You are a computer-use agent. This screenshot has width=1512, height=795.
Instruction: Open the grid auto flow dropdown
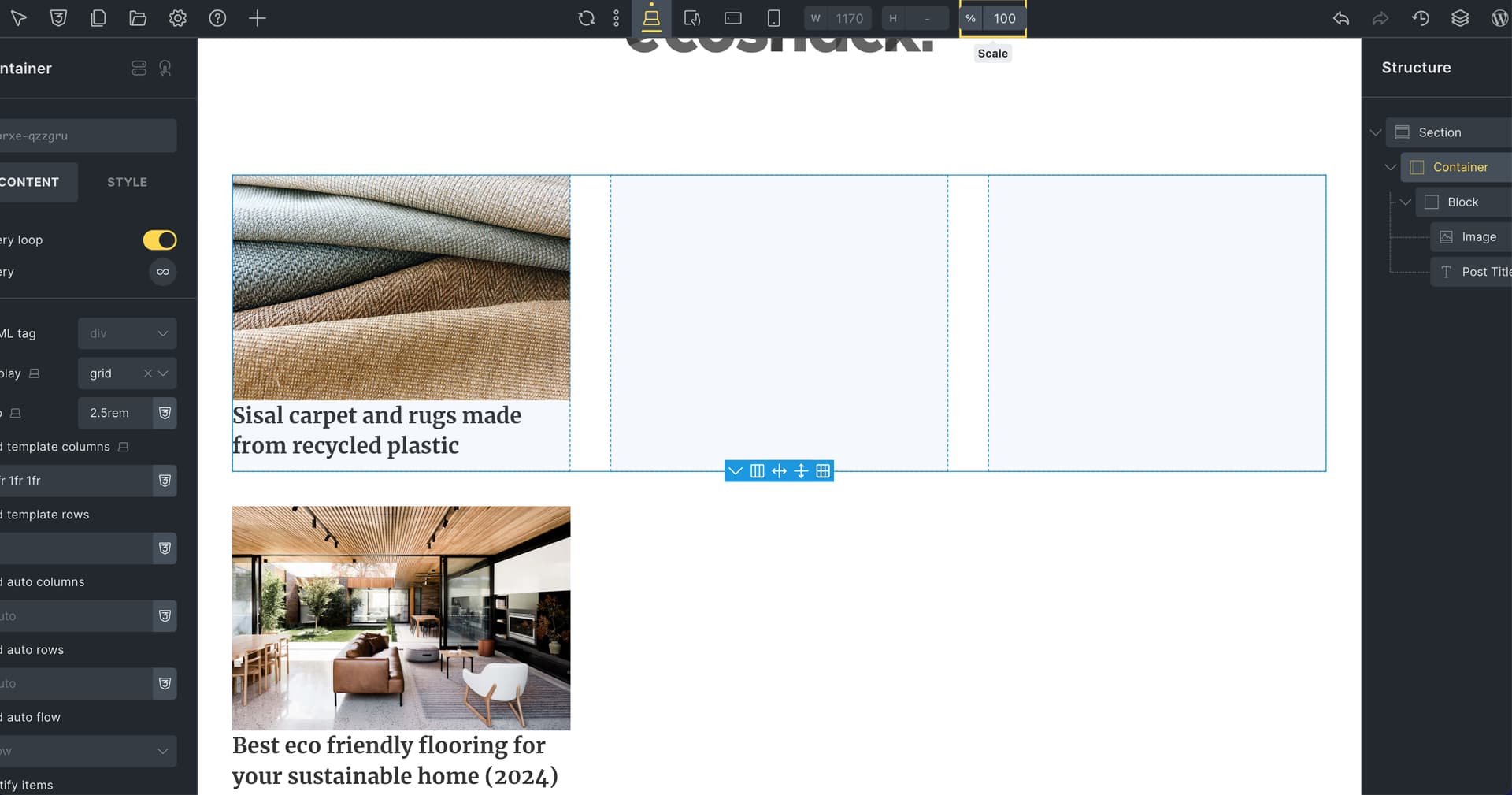click(87, 752)
